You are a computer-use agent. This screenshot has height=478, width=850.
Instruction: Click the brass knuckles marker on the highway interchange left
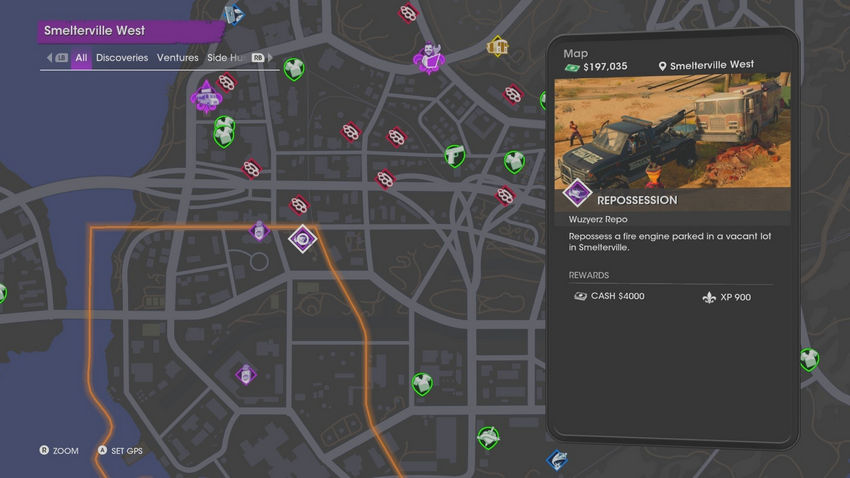click(252, 169)
